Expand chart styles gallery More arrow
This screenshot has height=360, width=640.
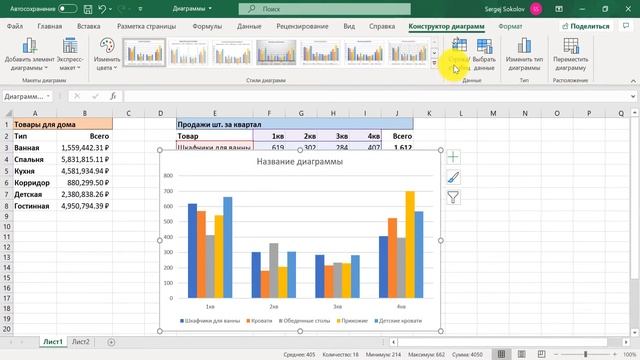[x=434, y=63]
